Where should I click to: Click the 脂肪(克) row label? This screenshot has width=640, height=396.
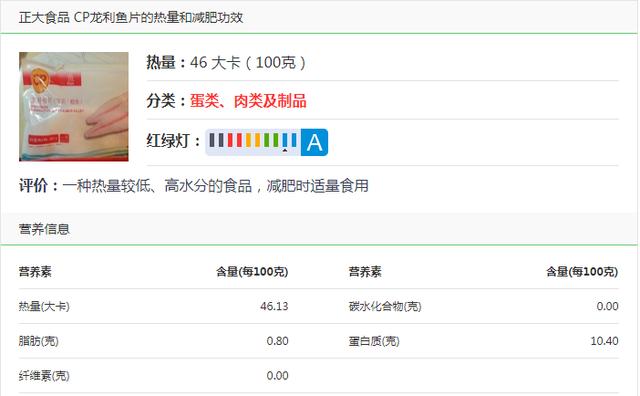point(38,341)
